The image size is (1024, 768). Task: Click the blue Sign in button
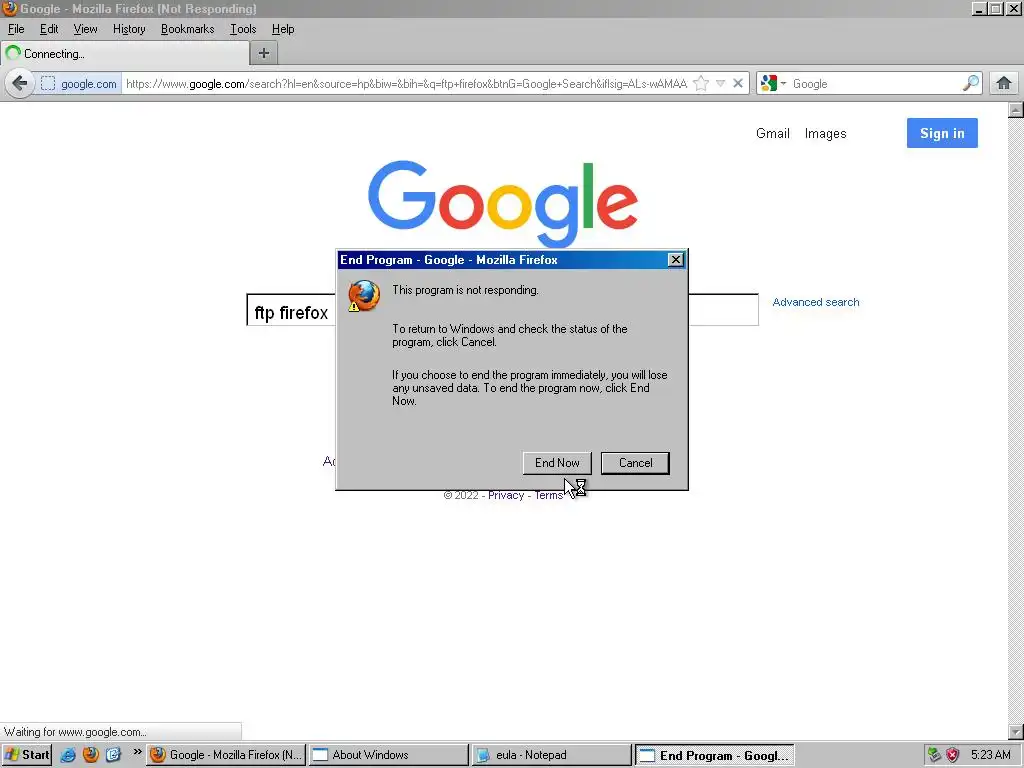pyautogui.click(x=942, y=133)
